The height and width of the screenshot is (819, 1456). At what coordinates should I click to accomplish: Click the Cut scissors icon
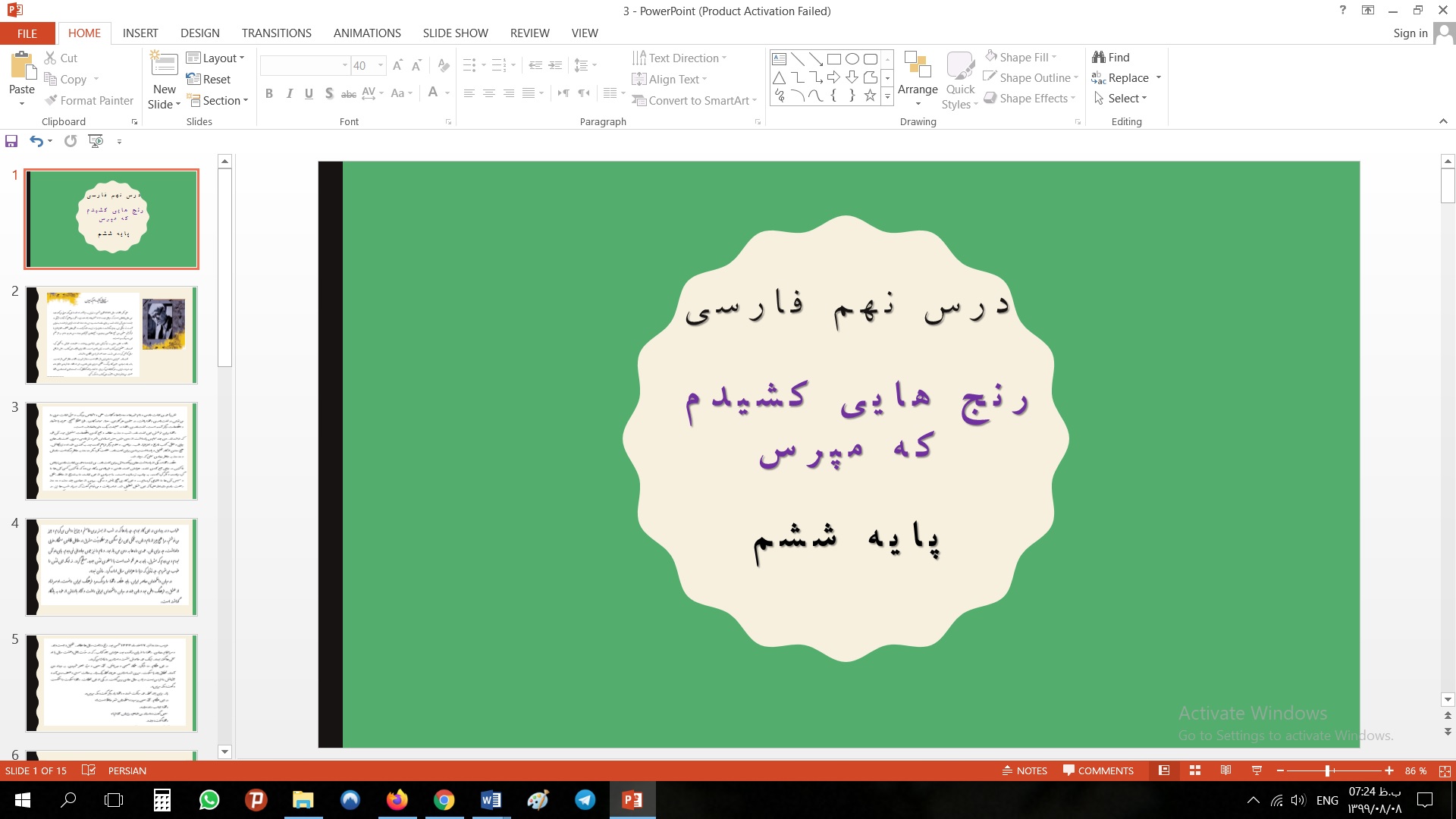[50, 58]
